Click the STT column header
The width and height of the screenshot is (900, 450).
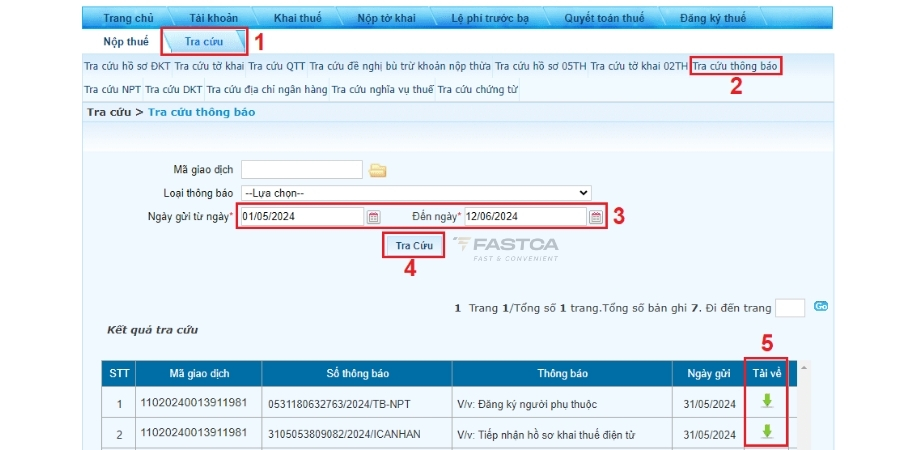119,374
